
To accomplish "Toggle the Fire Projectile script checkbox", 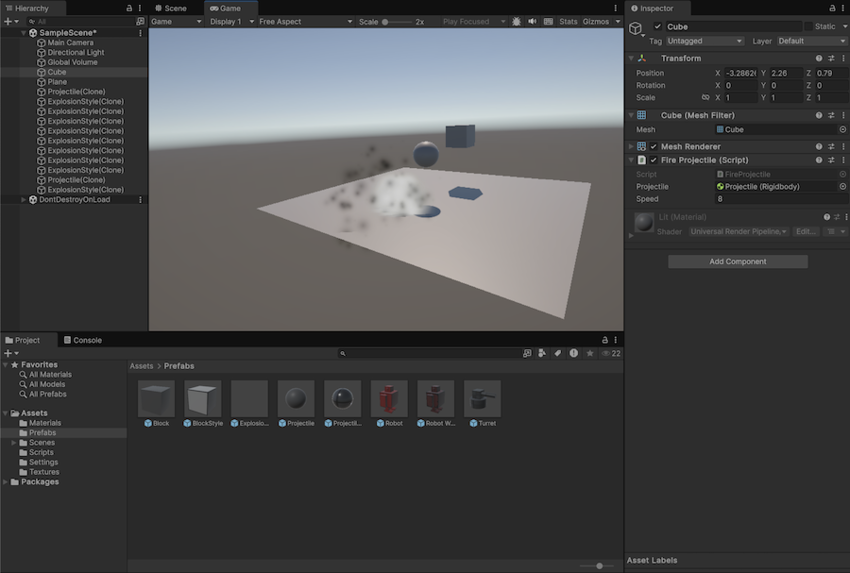I will click(654, 160).
